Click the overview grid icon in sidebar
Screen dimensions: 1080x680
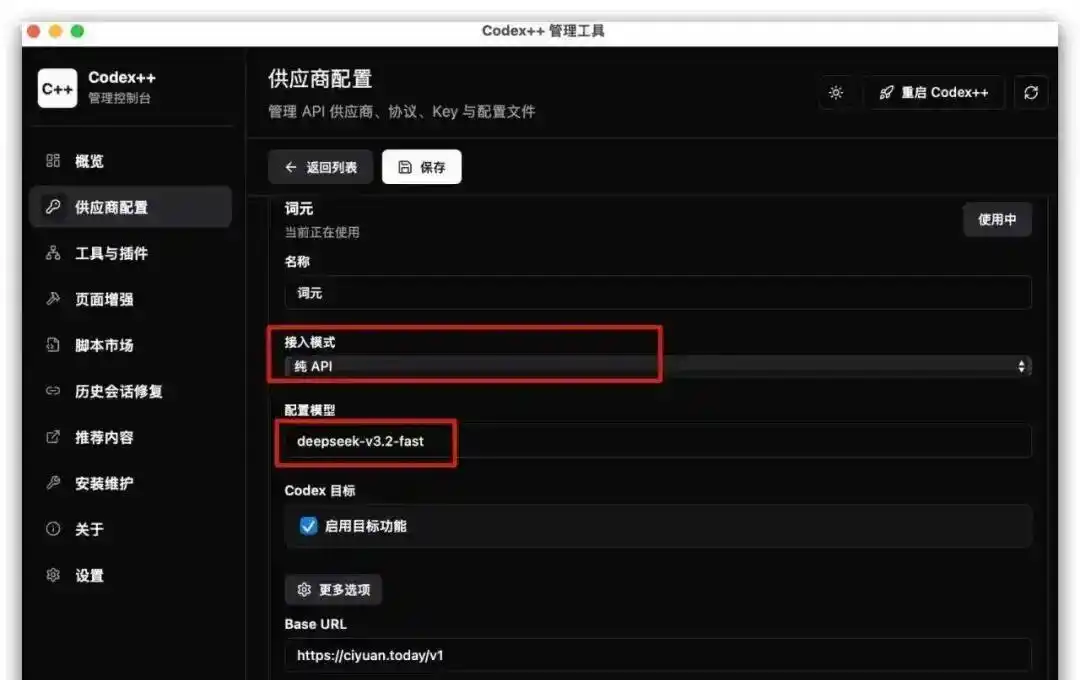click(53, 161)
